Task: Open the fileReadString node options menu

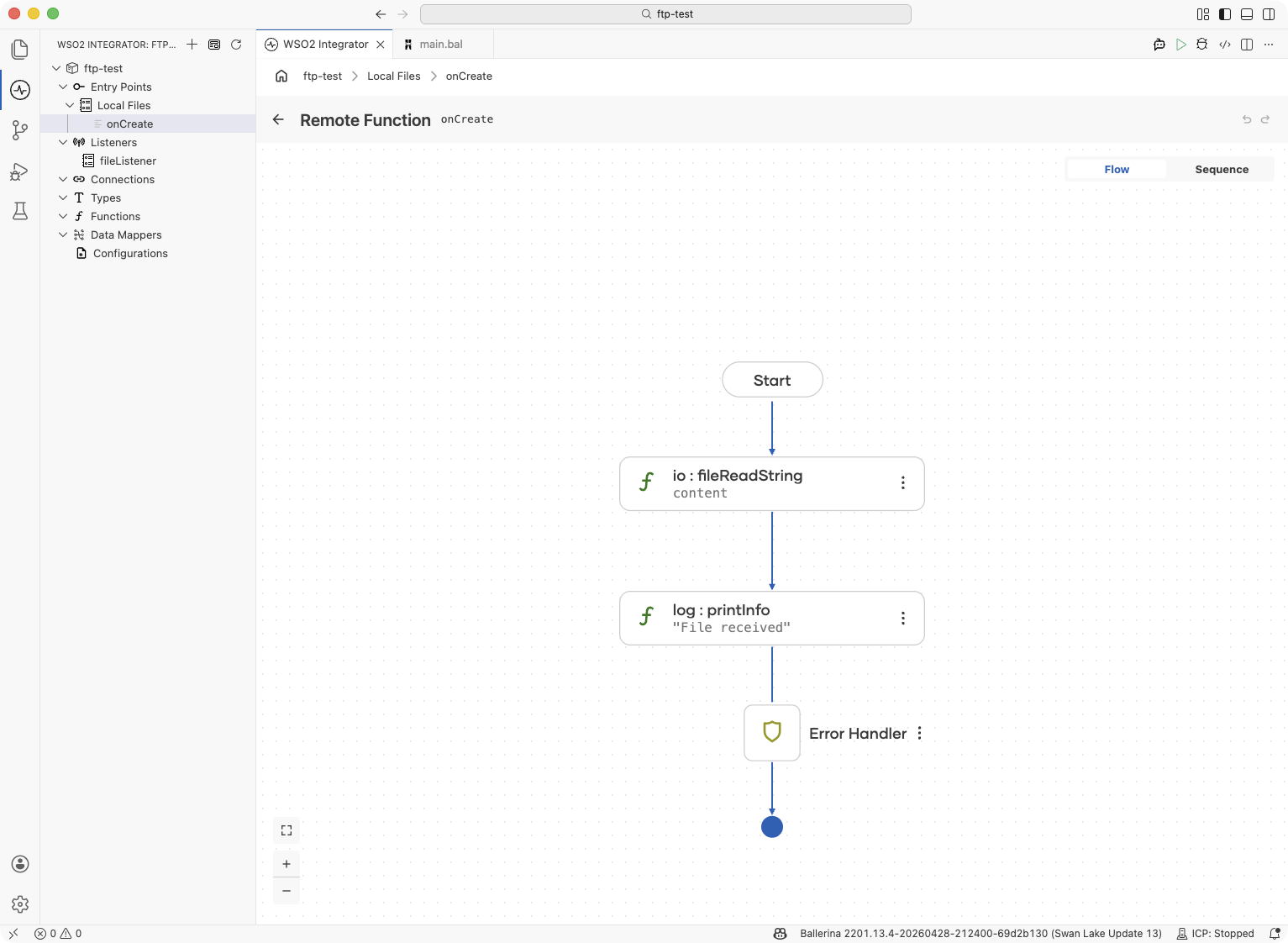Action: (903, 482)
